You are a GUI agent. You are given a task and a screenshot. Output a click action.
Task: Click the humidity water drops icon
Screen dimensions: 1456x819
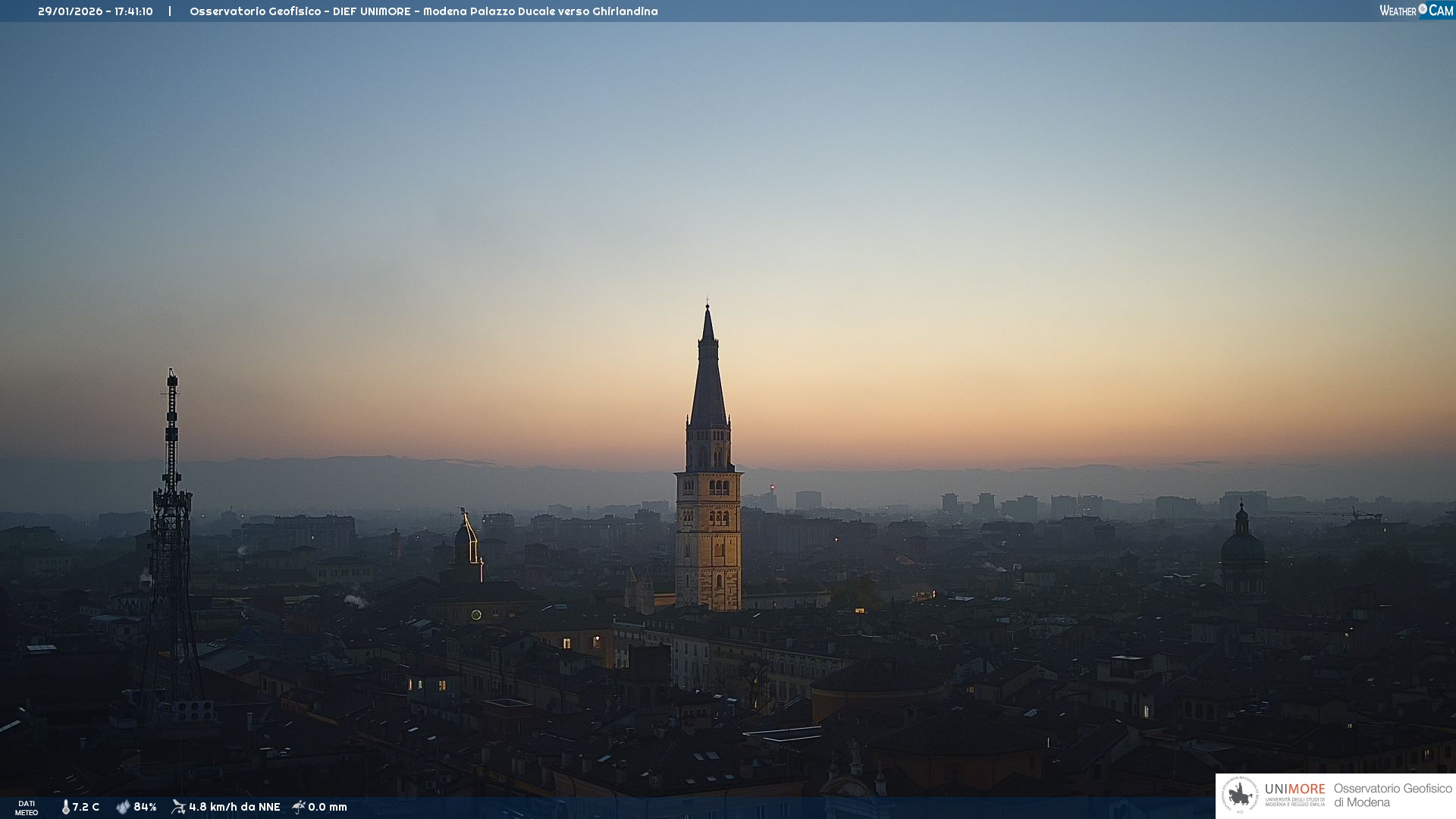pos(122,807)
